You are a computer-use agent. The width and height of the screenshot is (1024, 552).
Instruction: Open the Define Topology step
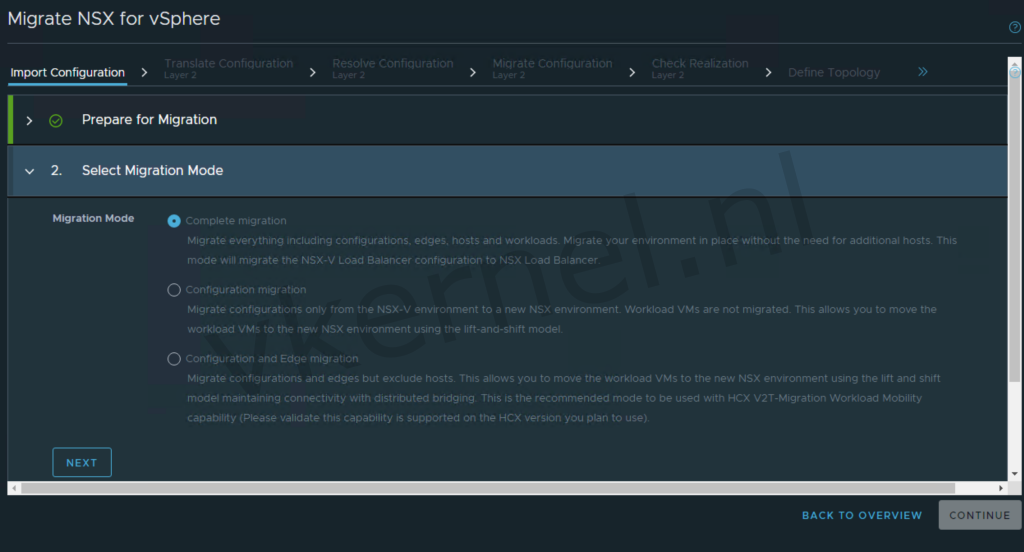pos(834,73)
